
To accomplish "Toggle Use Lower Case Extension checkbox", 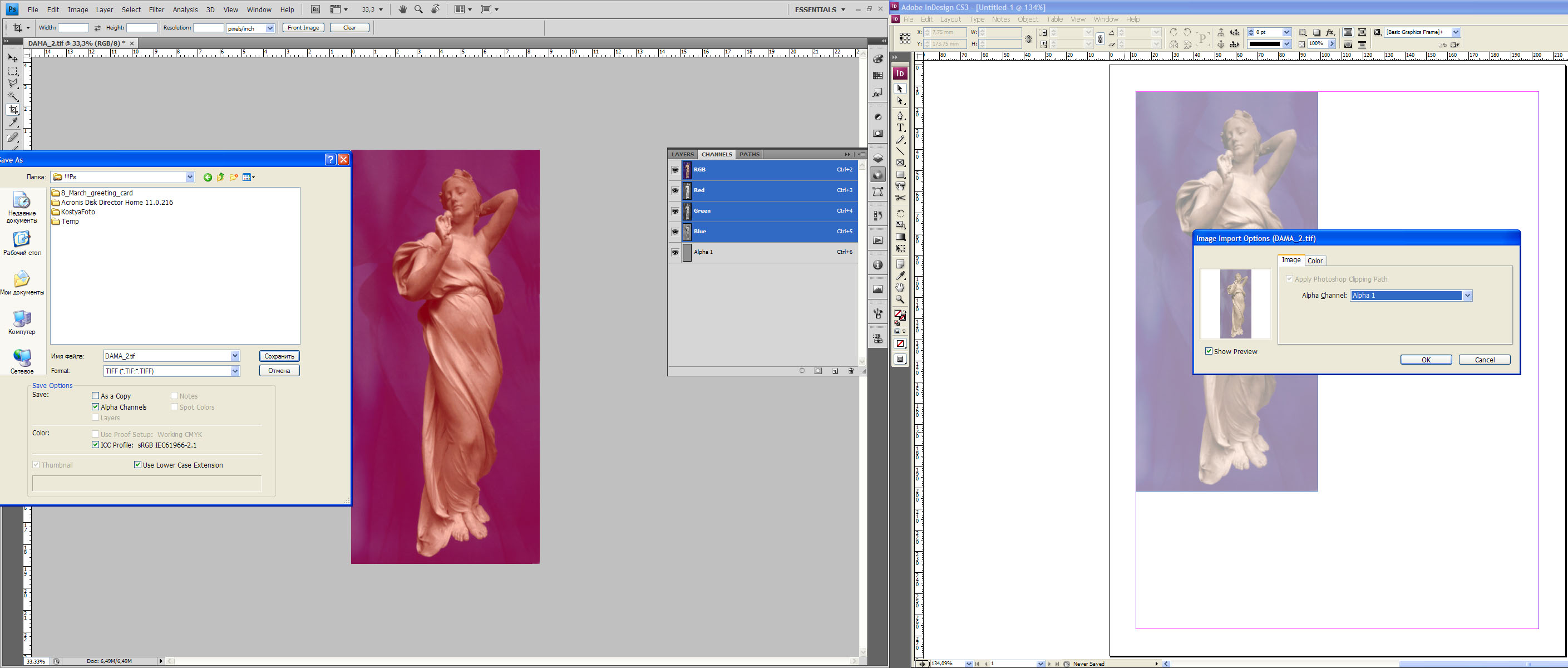I will (137, 465).
